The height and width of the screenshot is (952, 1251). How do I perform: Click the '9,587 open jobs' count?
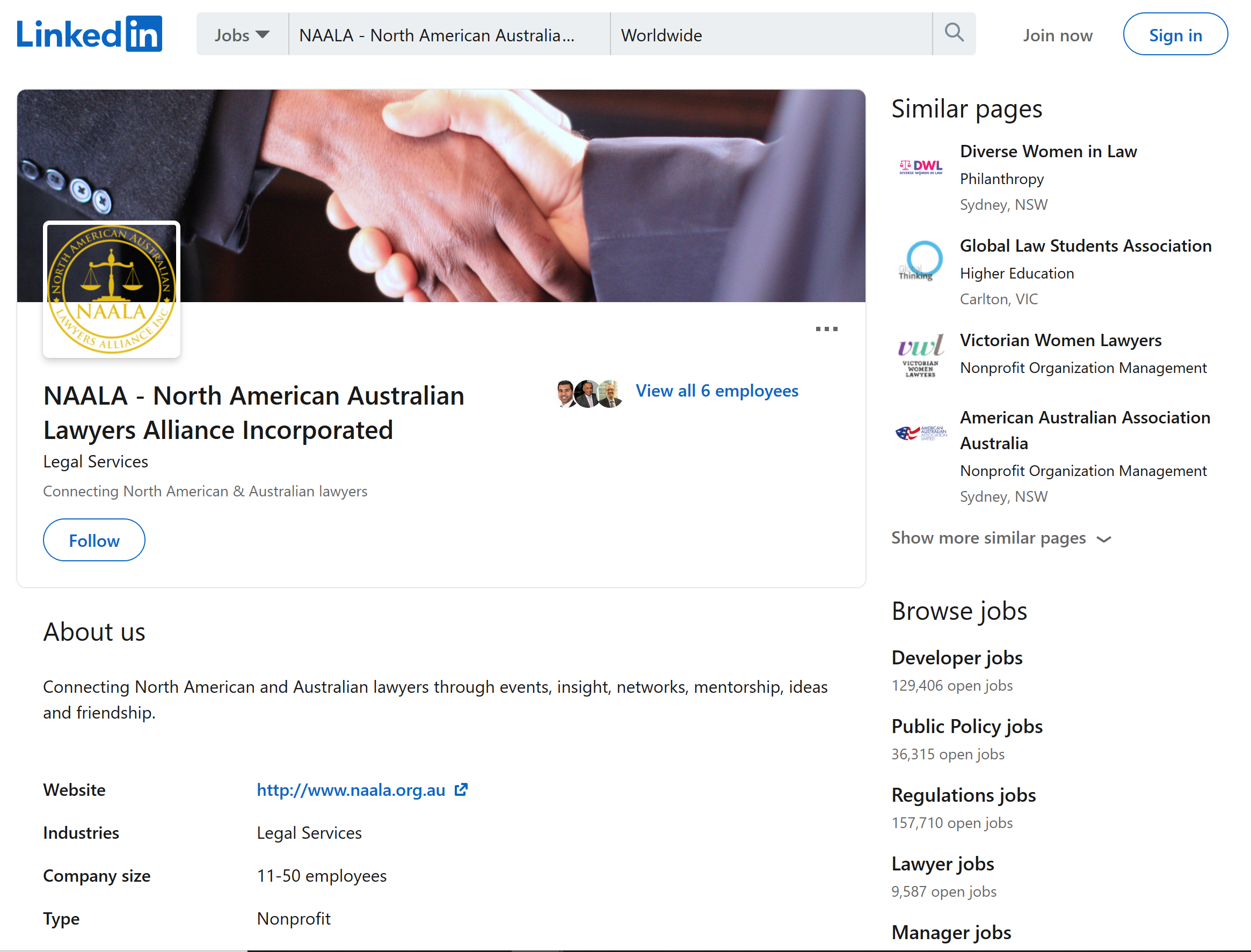click(944, 891)
